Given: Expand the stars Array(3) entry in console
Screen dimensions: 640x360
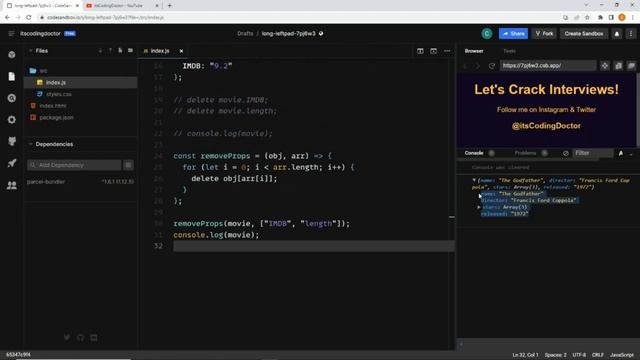Looking at the screenshot, I should point(479,207).
